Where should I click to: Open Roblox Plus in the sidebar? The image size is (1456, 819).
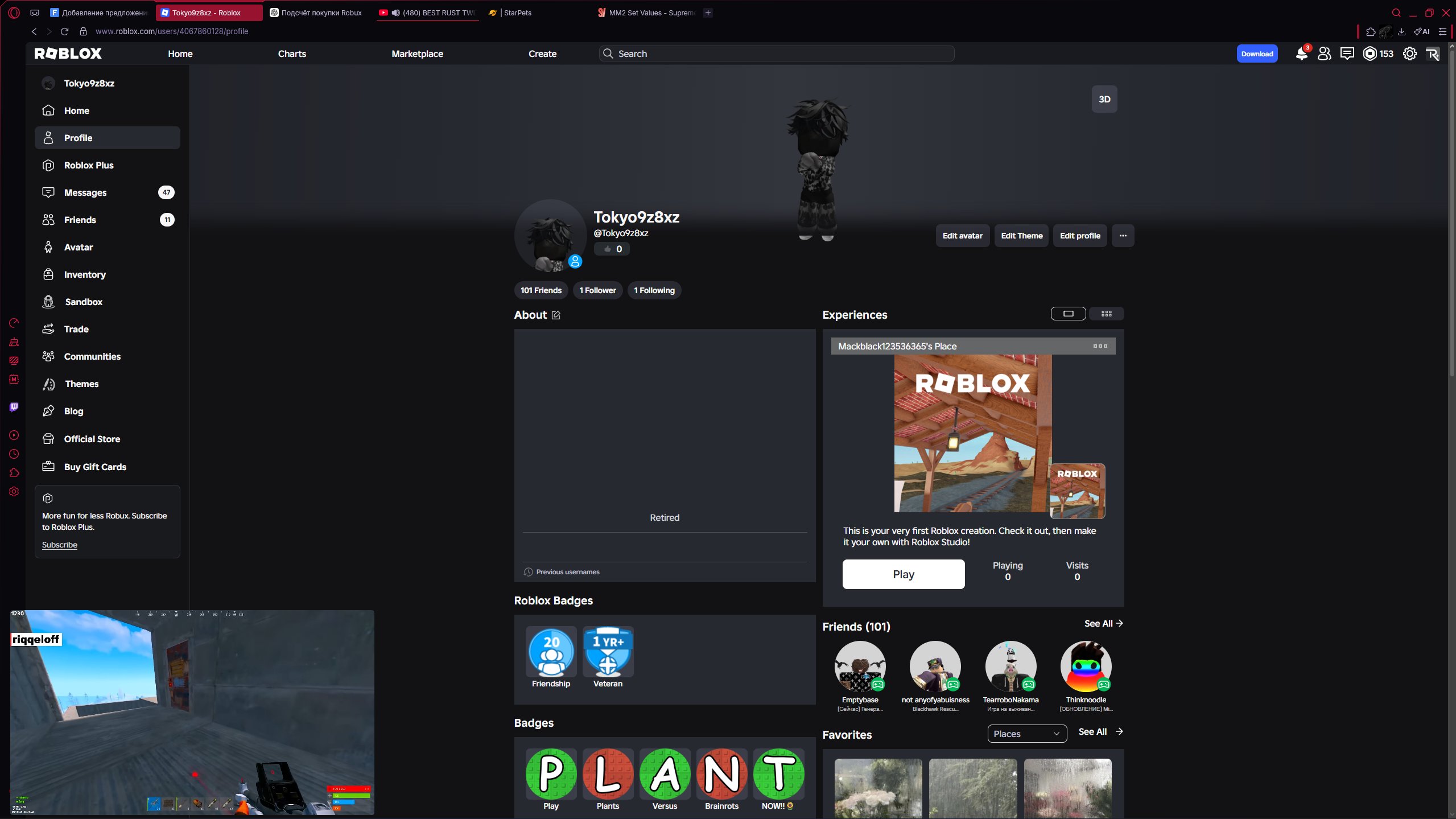click(108, 165)
